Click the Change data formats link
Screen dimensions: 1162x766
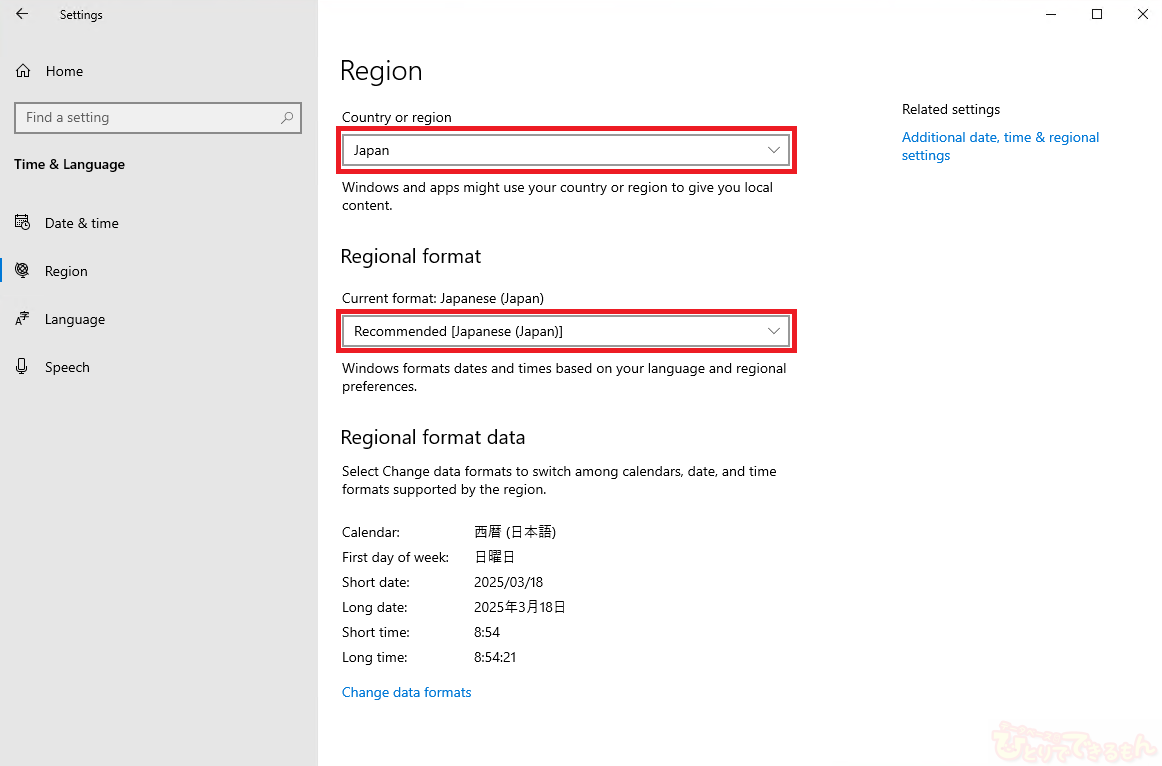click(x=406, y=692)
